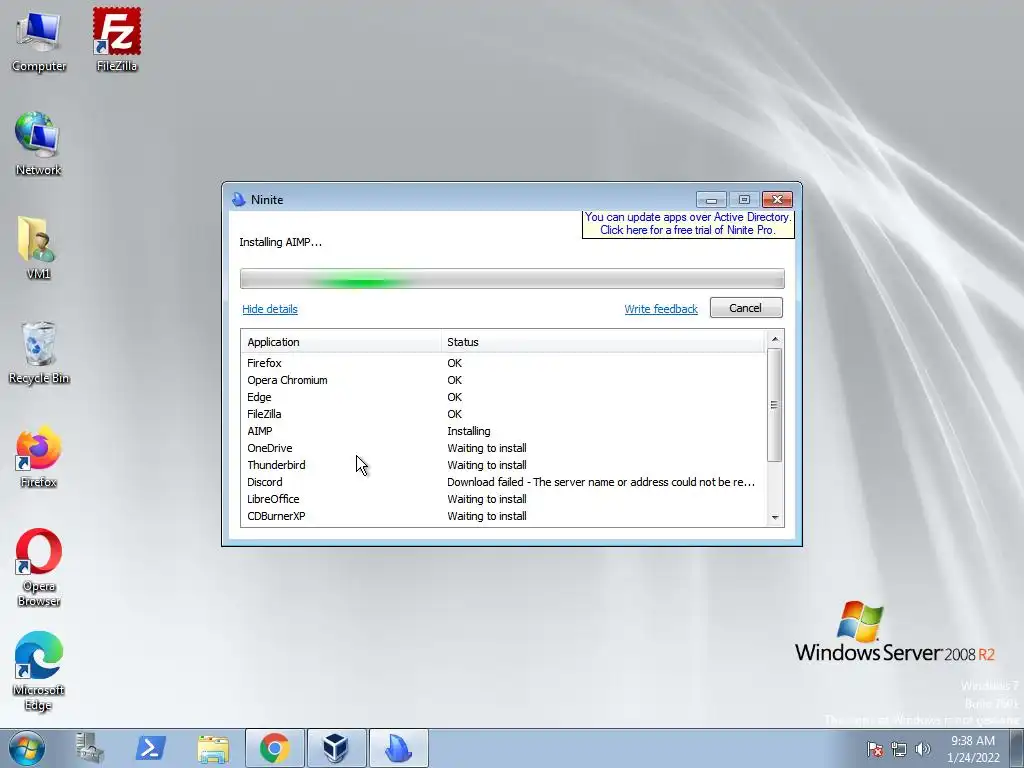Image resolution: width=1024 pixels, height=768 pixels.
Task: Select the Edge row in the list
Action: point(503,397)
